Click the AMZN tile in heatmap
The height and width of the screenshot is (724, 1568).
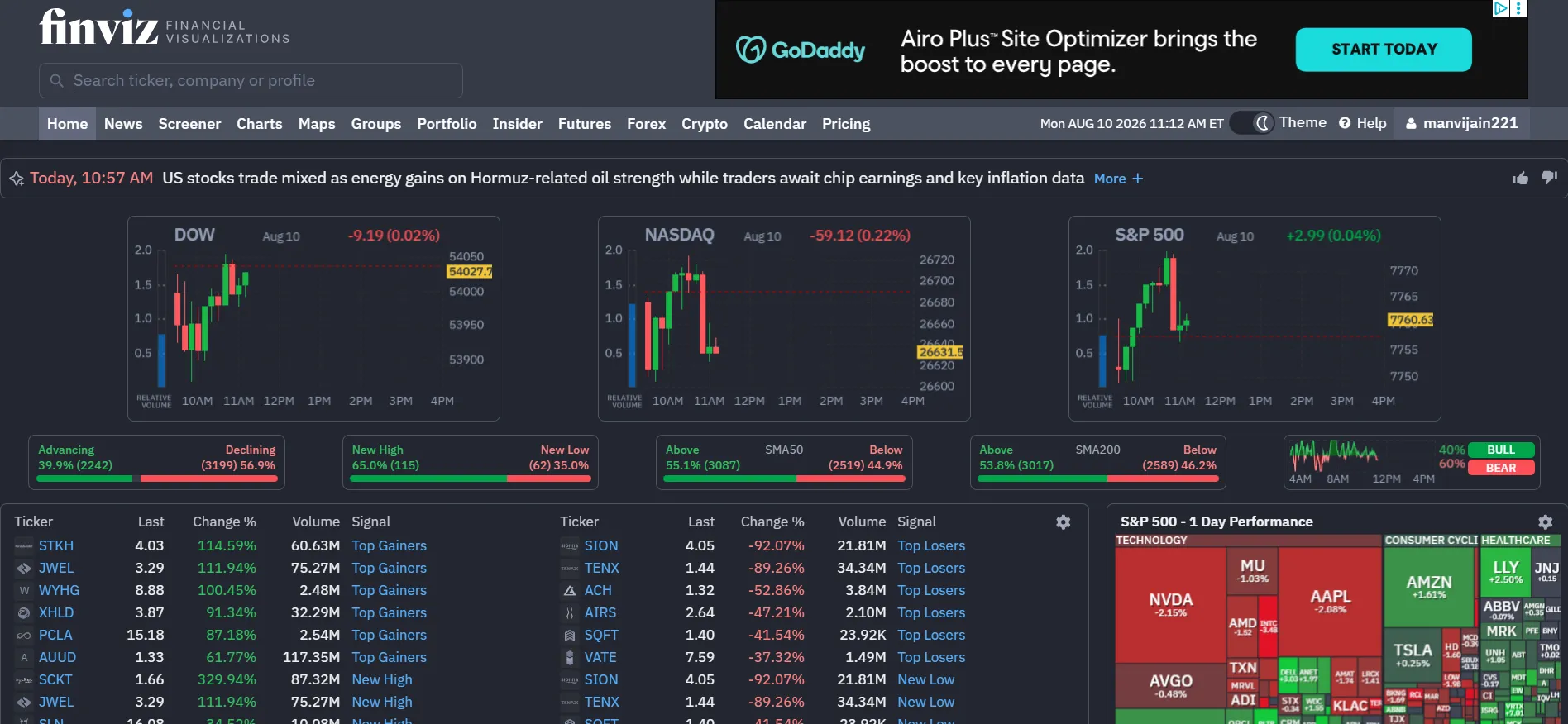(1429, 587)
